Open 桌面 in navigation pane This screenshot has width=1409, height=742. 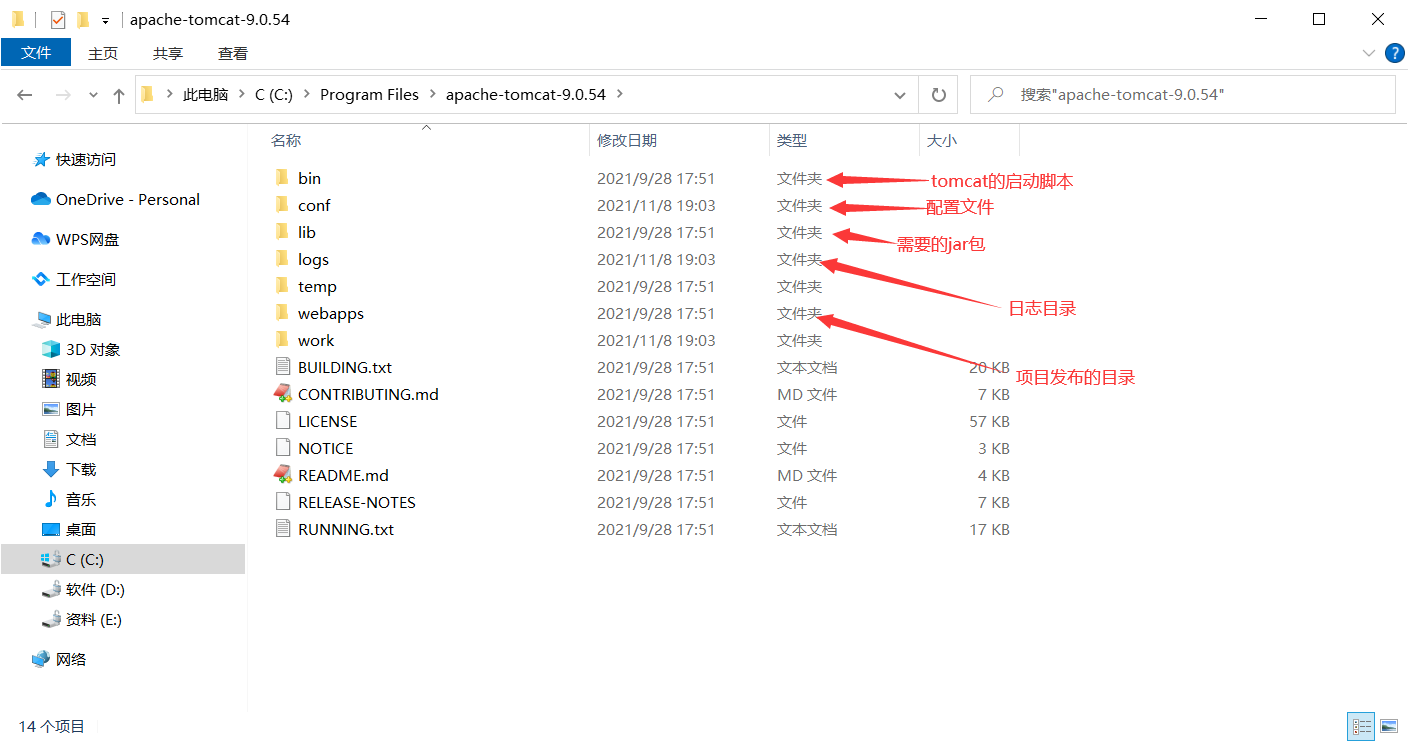click(x=81, y=529)
